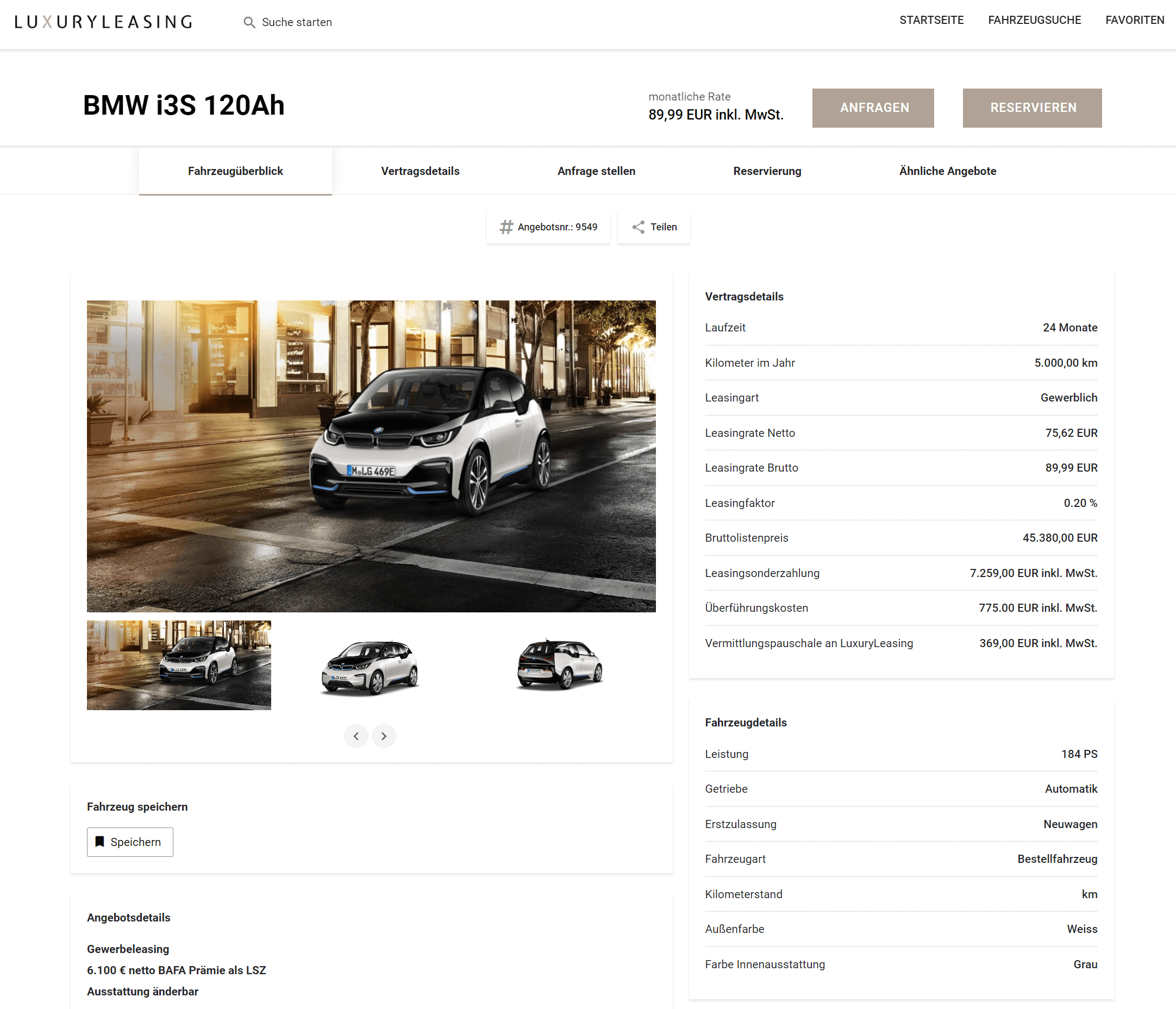The image size is (1176, 1009).
Task: Click the '0.20 %' Leasingfaktor value
Action: click(x=1080, y=503)
